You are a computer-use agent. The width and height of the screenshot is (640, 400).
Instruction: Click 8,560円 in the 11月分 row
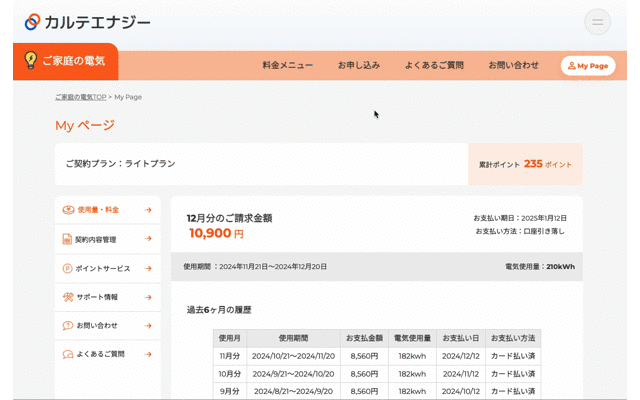(364, 356)
